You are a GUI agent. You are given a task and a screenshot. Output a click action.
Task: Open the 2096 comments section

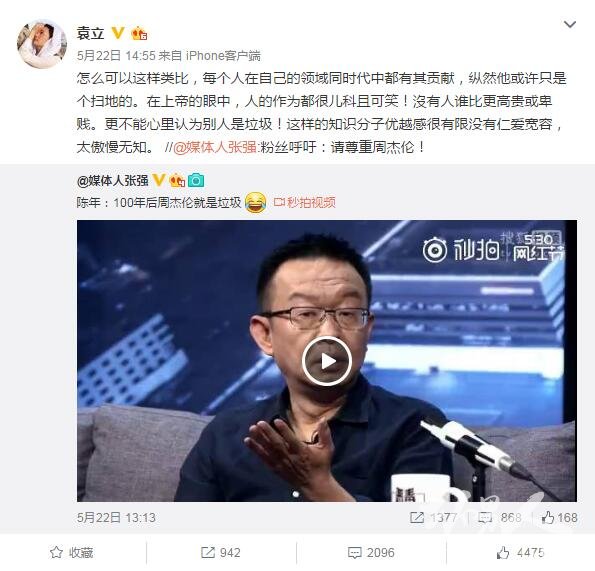(371, 553)
